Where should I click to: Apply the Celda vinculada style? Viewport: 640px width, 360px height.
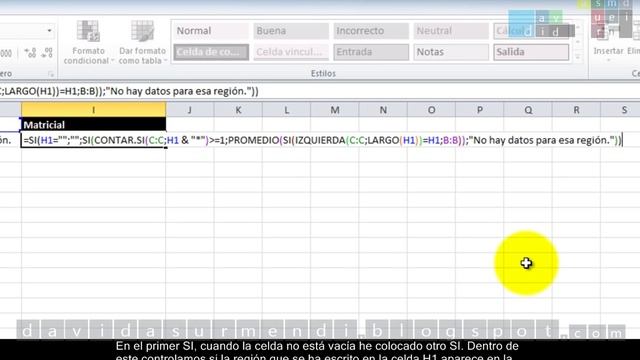click(291, 52)
